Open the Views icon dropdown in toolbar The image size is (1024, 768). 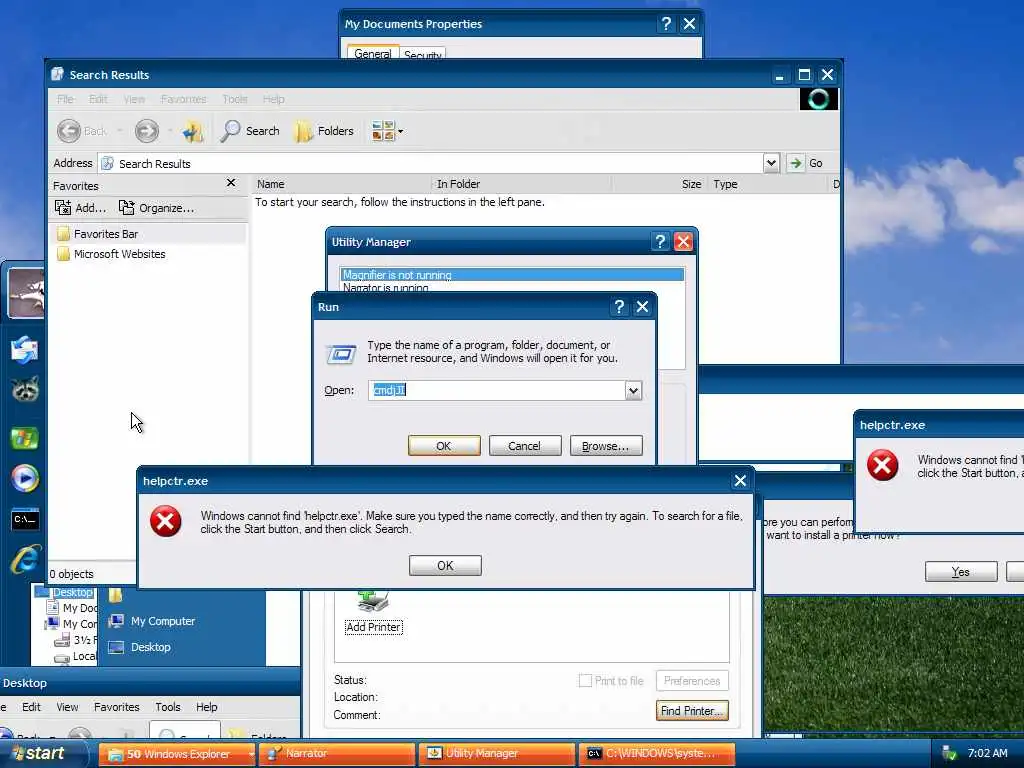coord(387,131)
